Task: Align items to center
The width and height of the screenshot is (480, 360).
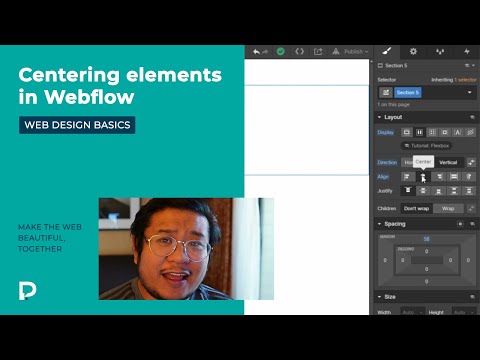Action: (423, 177)
